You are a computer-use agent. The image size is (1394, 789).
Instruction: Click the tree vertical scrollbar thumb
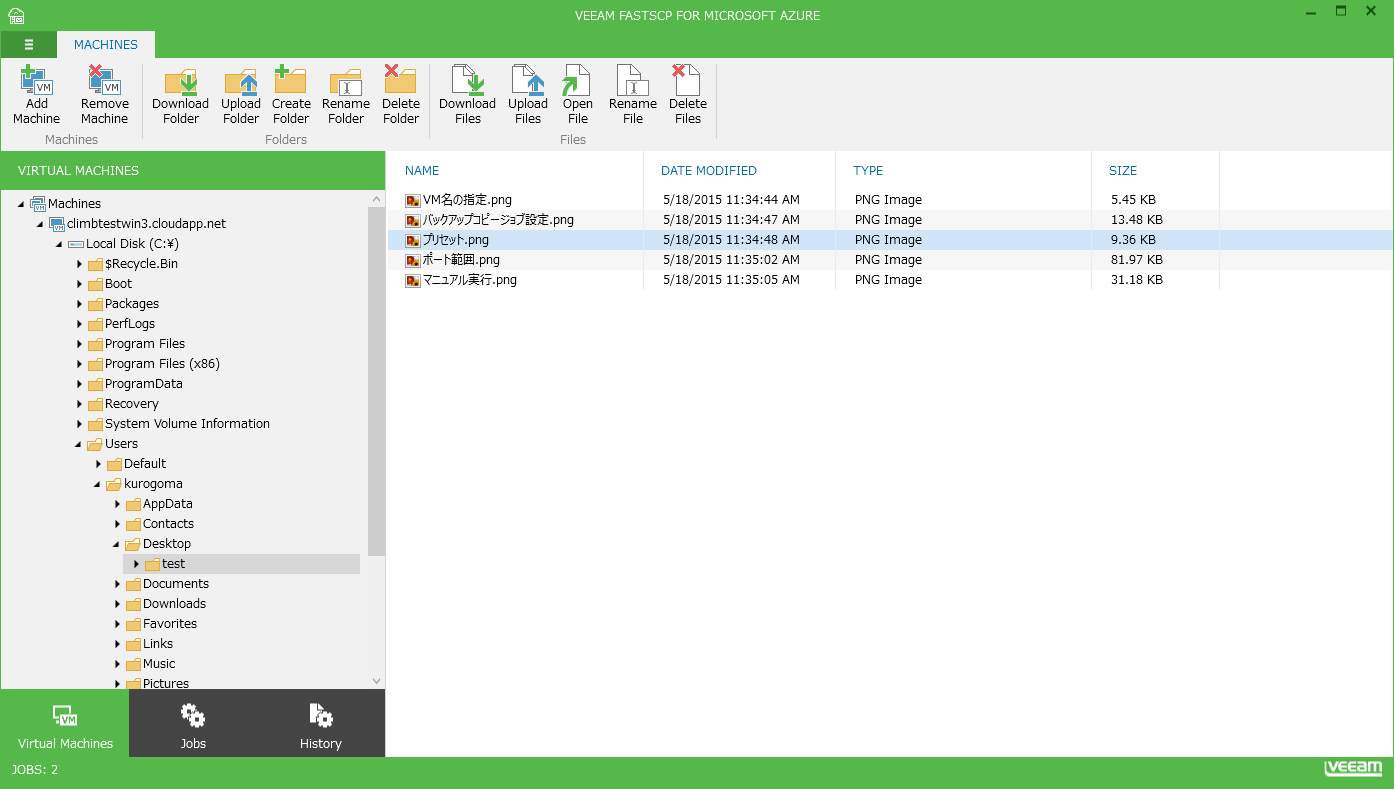pyautogui.click(x=376, y=381)
